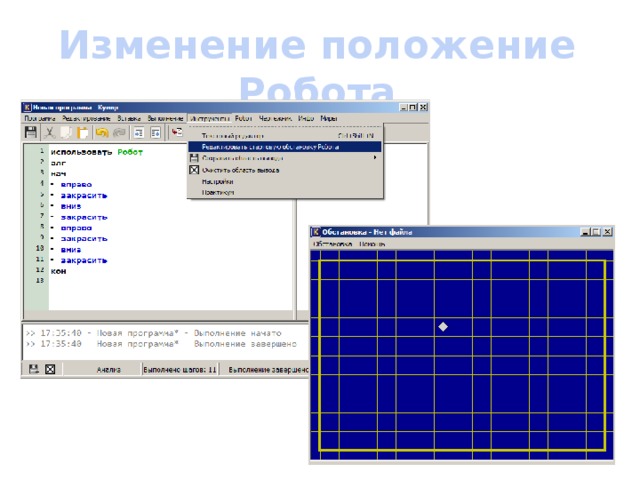640x480 pixels.
Task: Click the toolbar icon right after Redo
Action: click(x=139, y=133)
